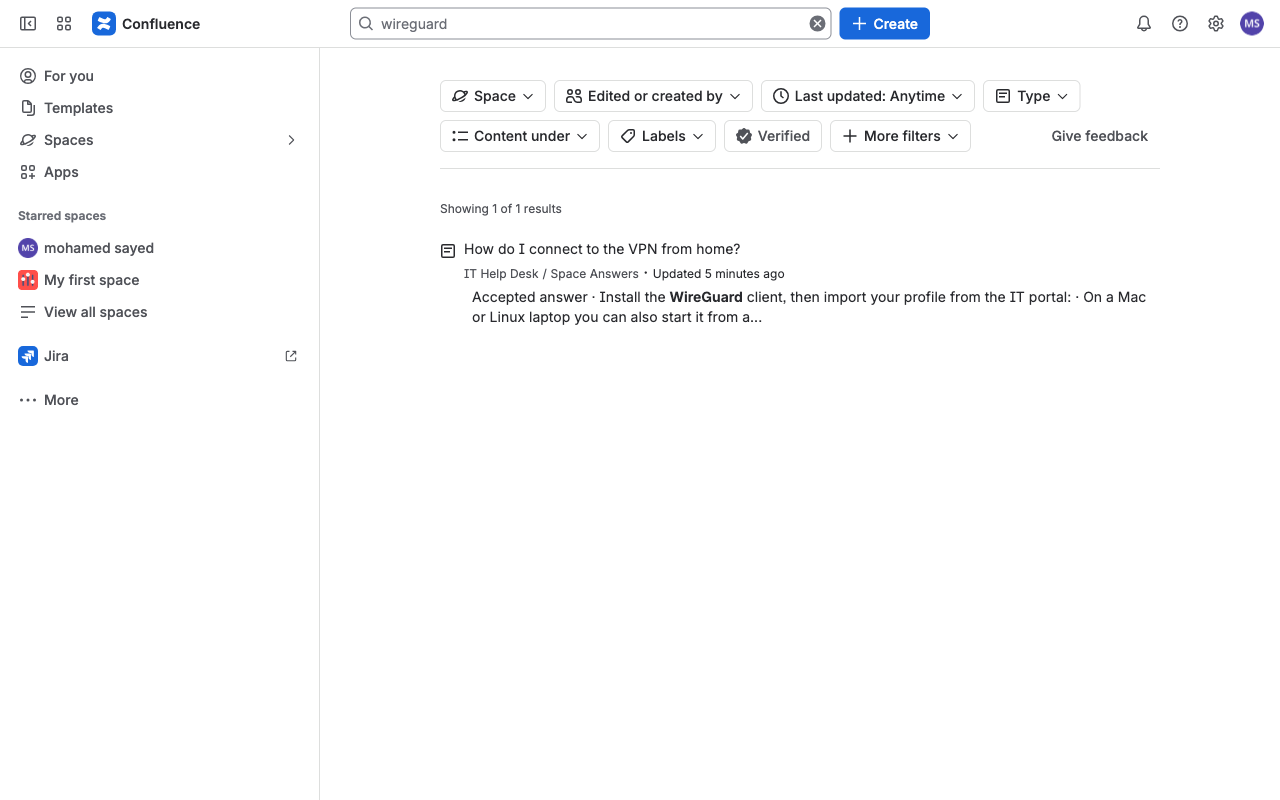Image resolution: width=1280 pixels, height=800 pixels.
Task: Open Apps in sidebar
Action: [x=160, y=172]
